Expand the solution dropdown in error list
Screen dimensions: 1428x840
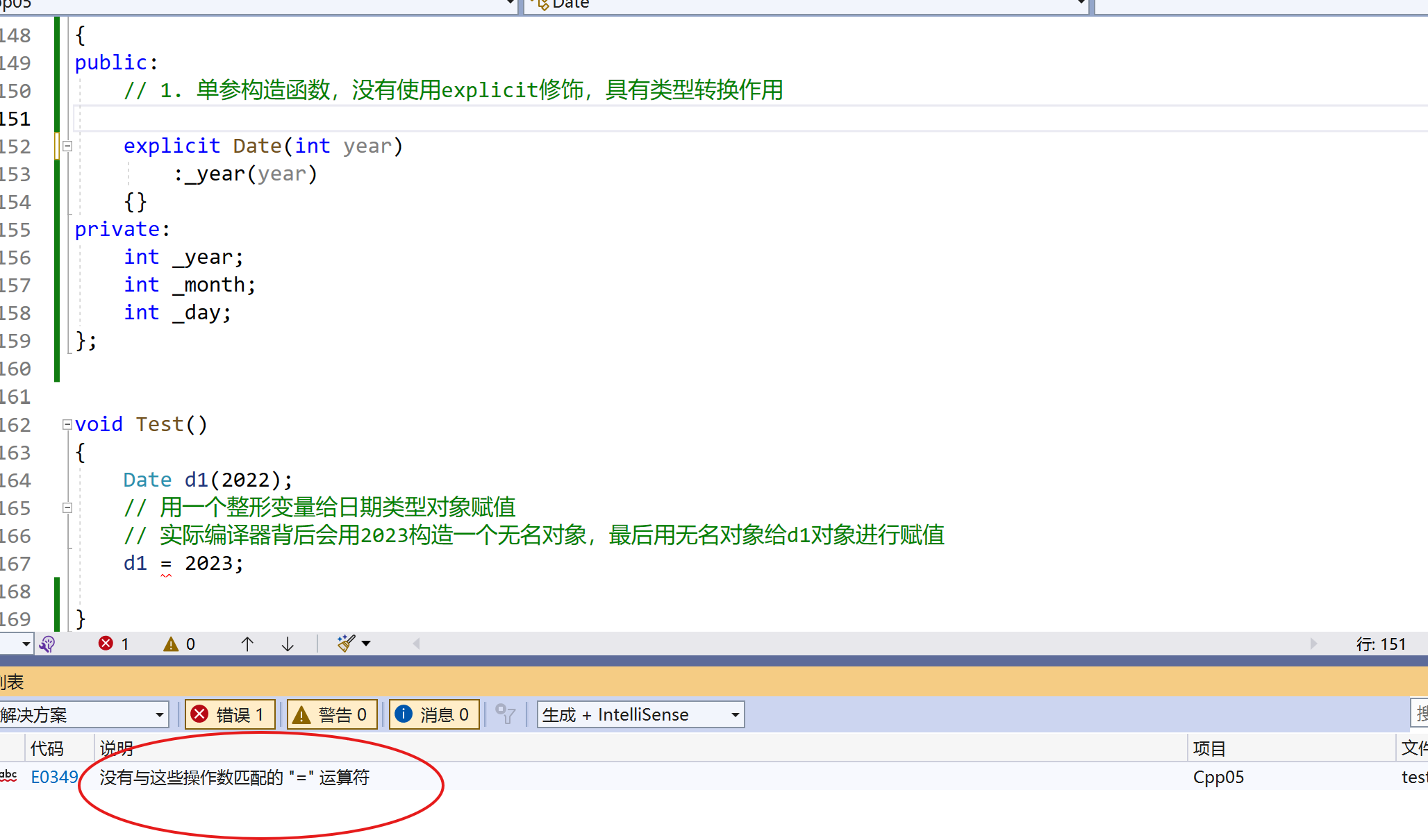pyautogui.click(x=155, y=714)
